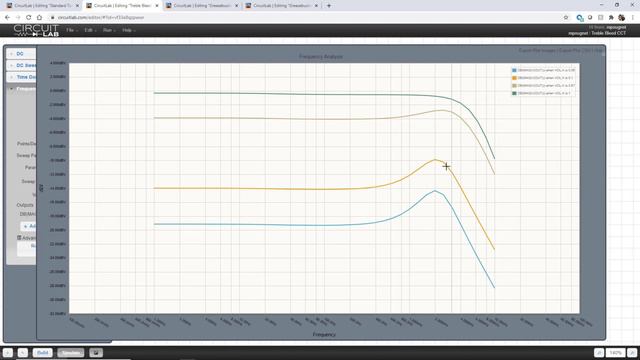640x360 pixels.
Task: Click the user name link in header
Action: tap(616, 27)
